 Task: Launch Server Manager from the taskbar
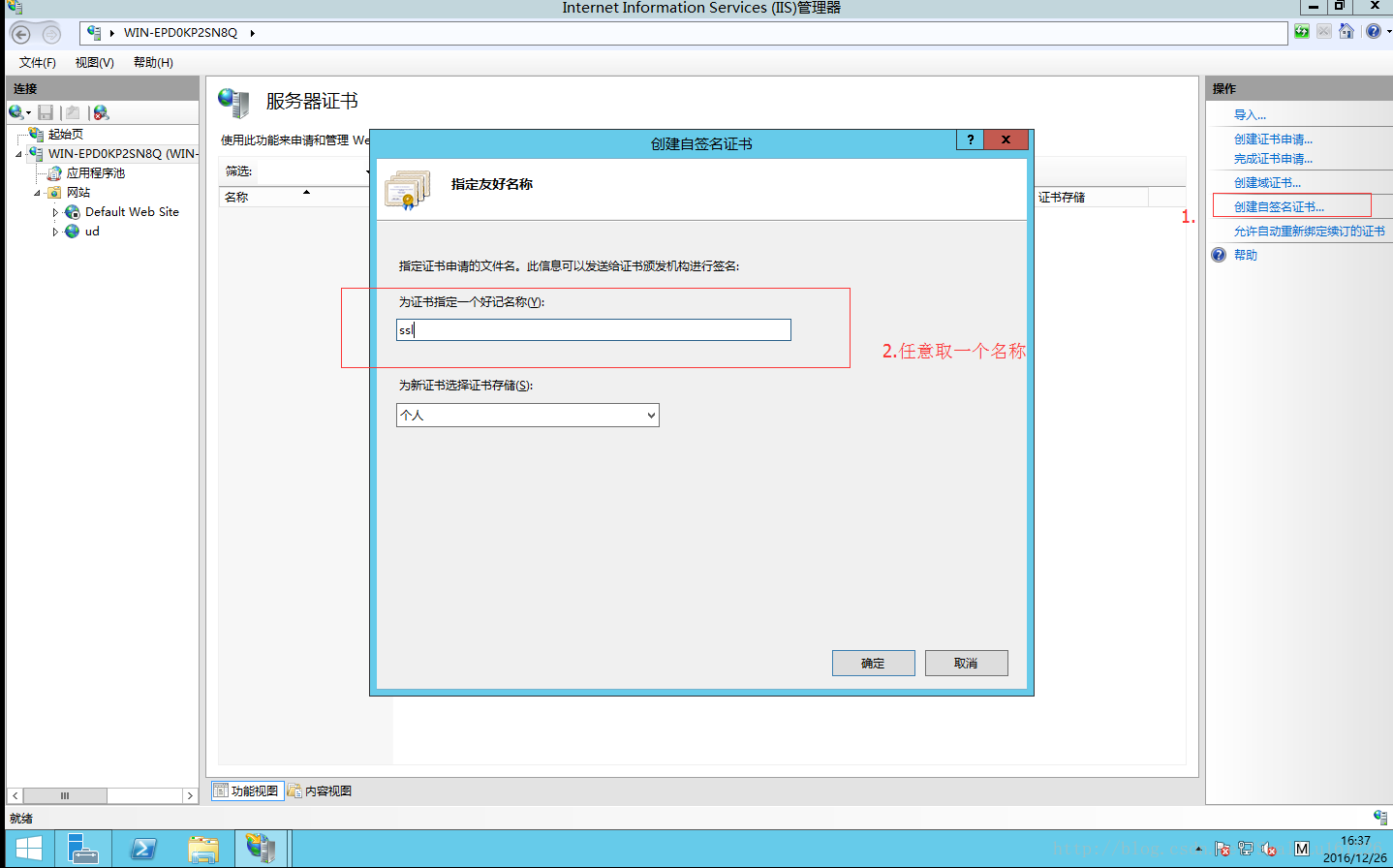coord(84,849)
